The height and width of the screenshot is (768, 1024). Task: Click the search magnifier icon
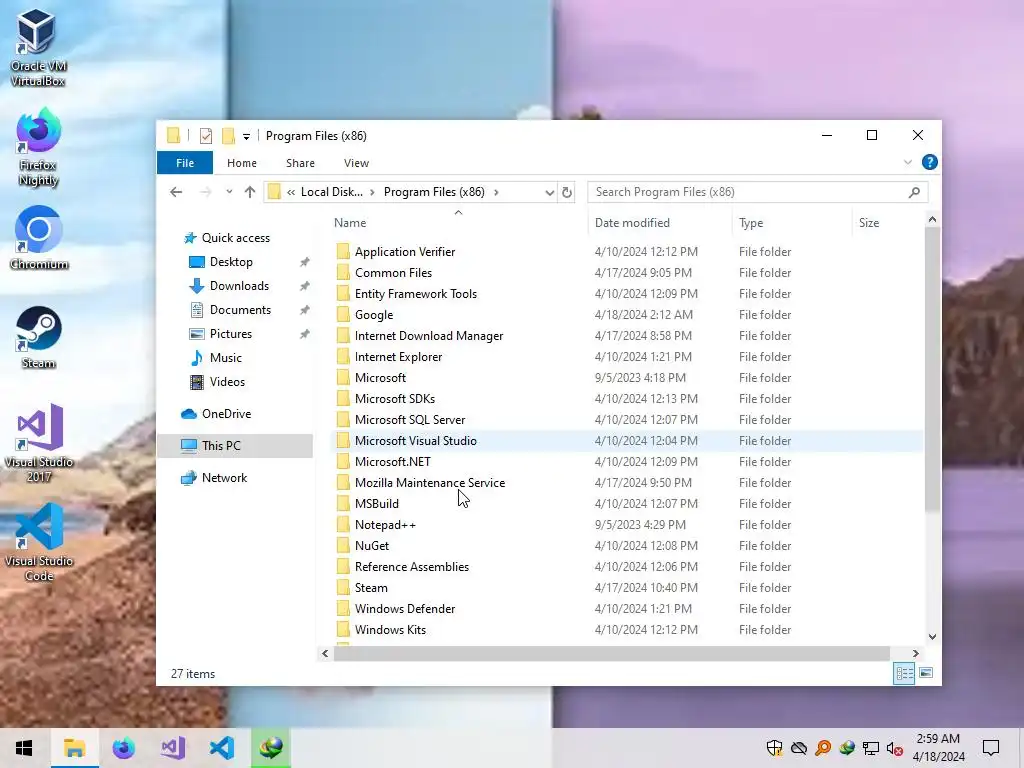(x=914, y=192)
